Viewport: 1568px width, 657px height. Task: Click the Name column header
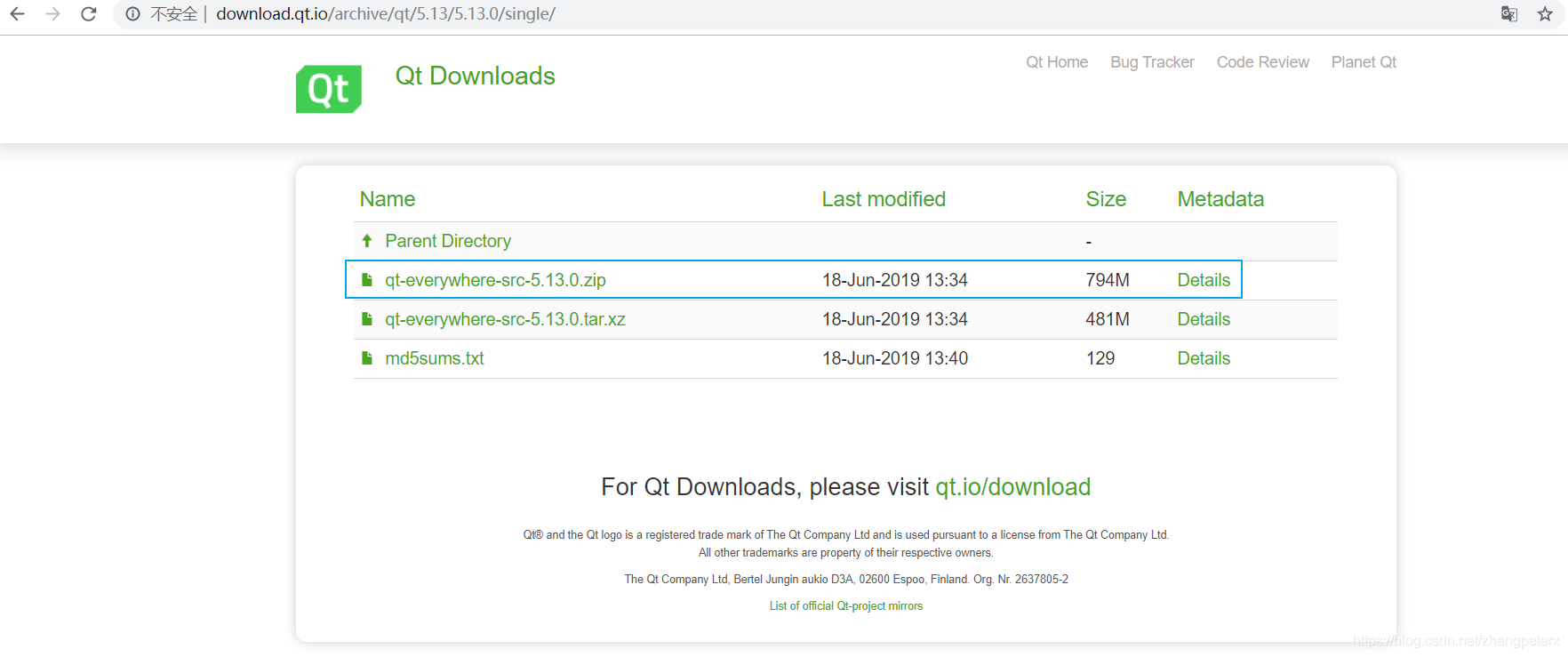(x=388, y=199)
